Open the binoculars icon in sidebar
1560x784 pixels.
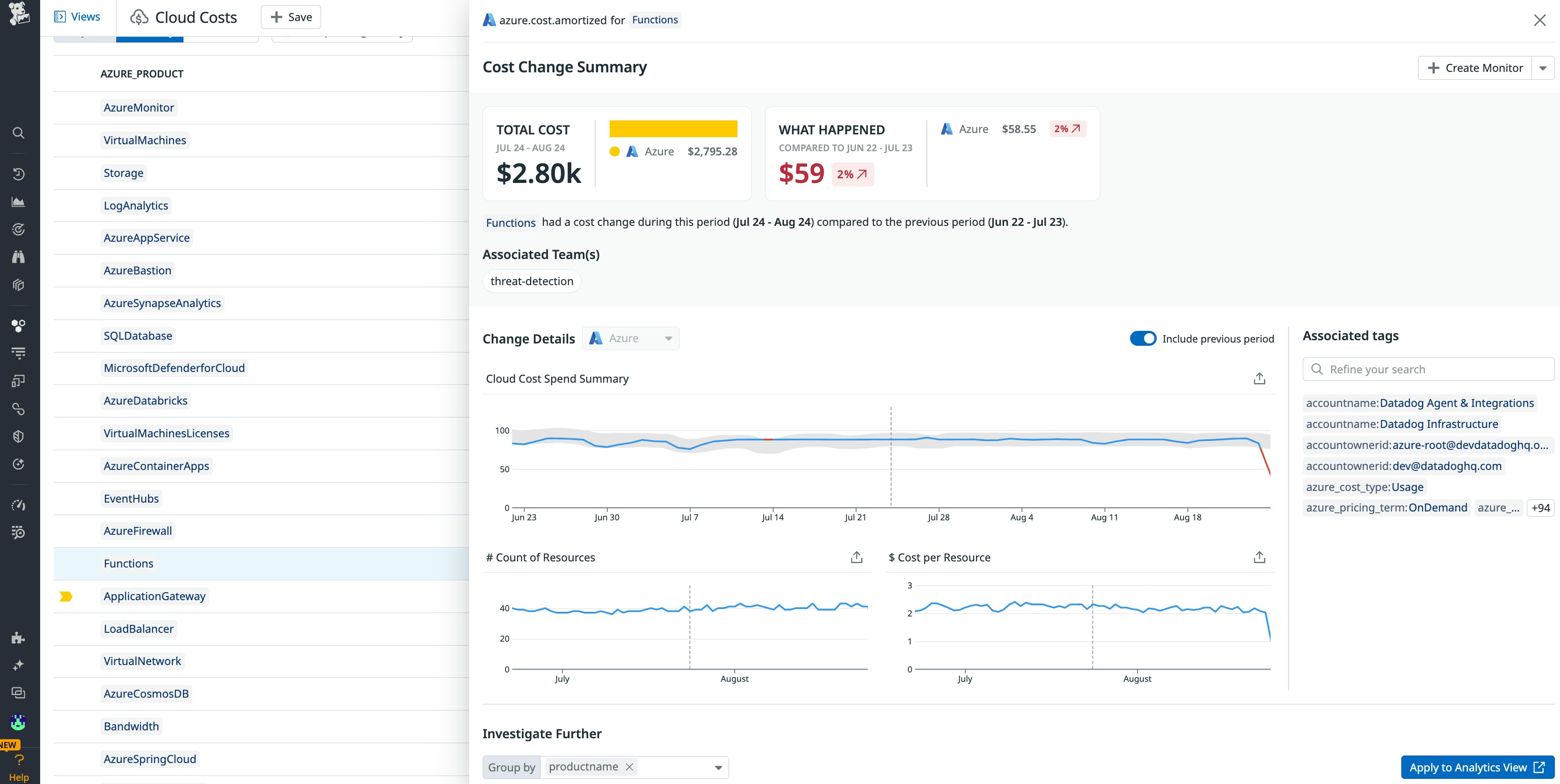point(18,257)
